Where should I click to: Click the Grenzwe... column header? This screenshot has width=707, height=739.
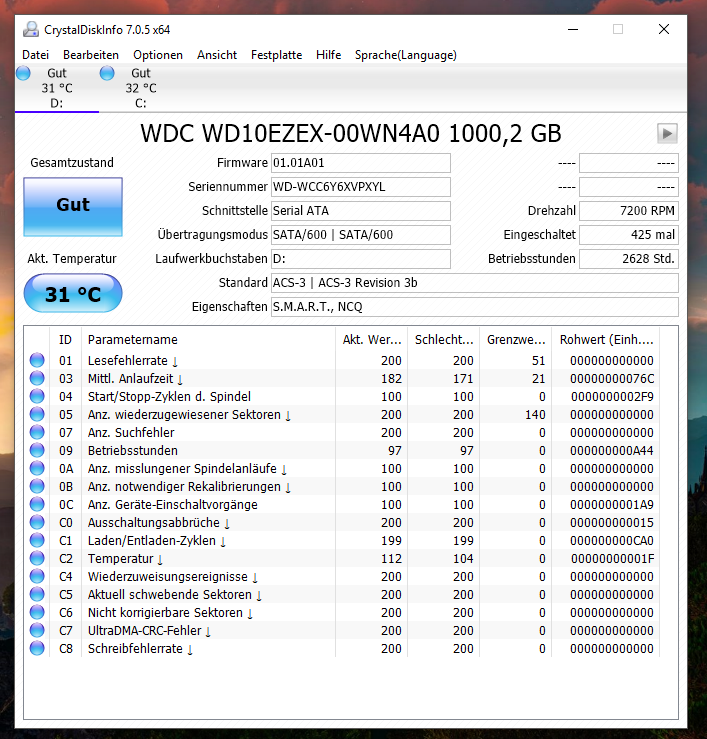[x=516, y=340]
